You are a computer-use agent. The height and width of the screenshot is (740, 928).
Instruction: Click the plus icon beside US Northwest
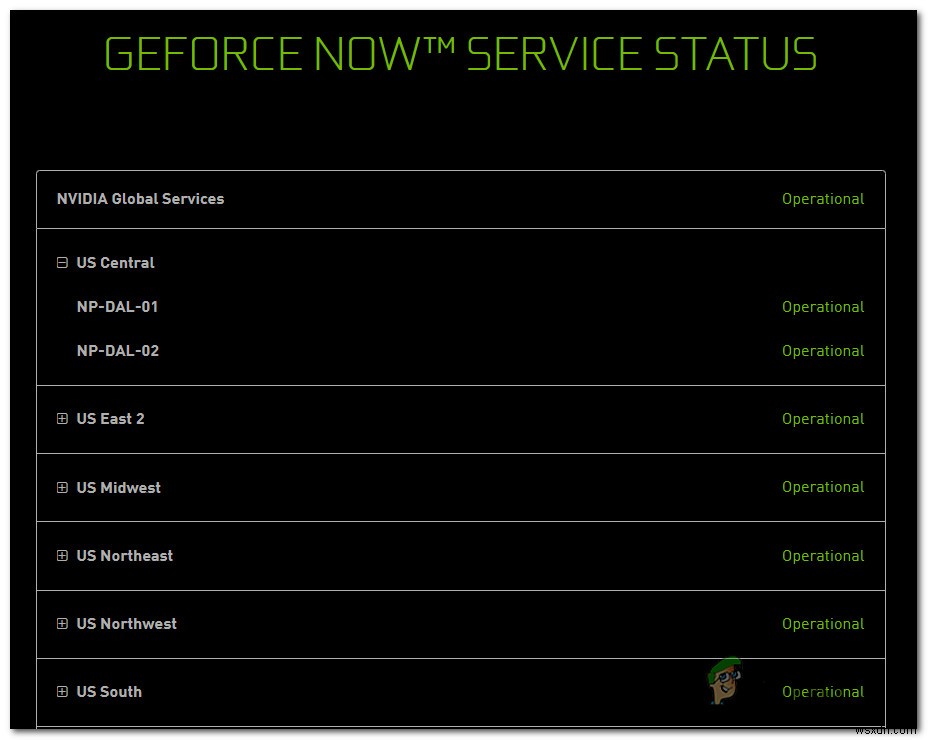pos(62,624)
